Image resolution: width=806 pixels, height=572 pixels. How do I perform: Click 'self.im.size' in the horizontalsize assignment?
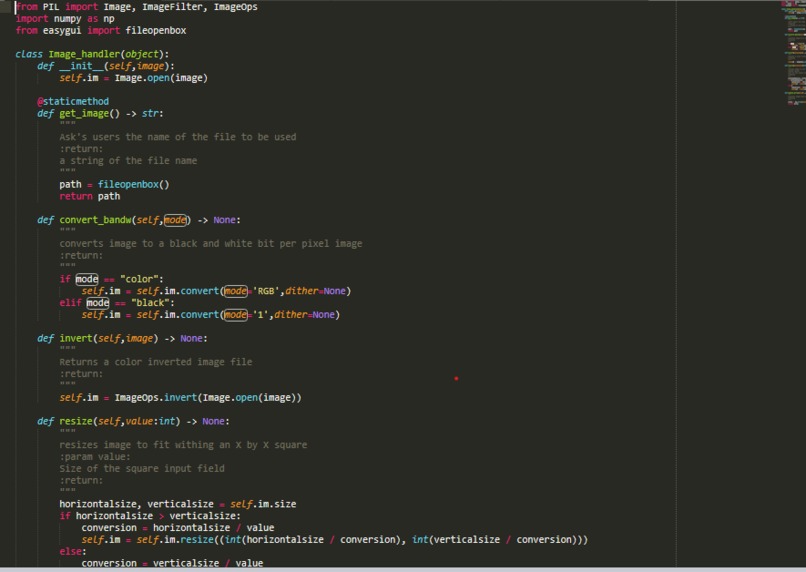pyautogui.click(x=263, y=504)
